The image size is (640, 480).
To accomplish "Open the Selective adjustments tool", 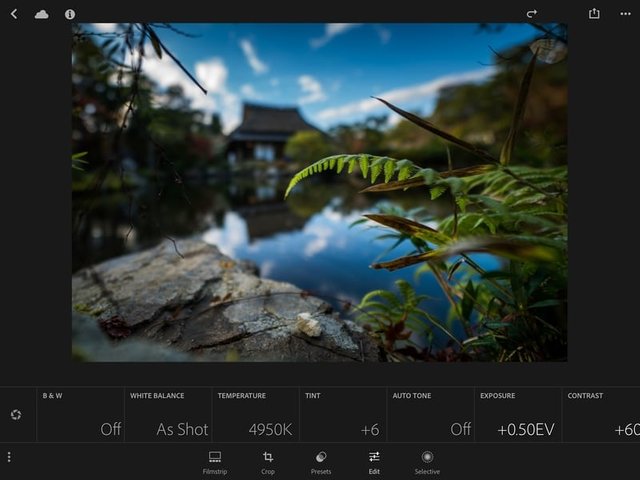I will (x=427, y=462).
